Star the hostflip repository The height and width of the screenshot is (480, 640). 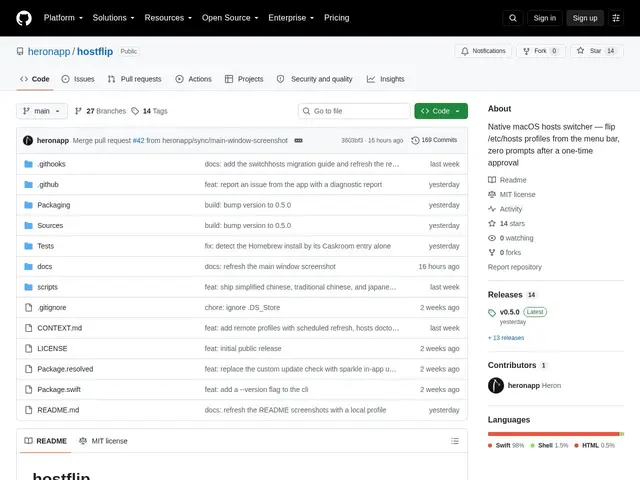tap(596, 51)
